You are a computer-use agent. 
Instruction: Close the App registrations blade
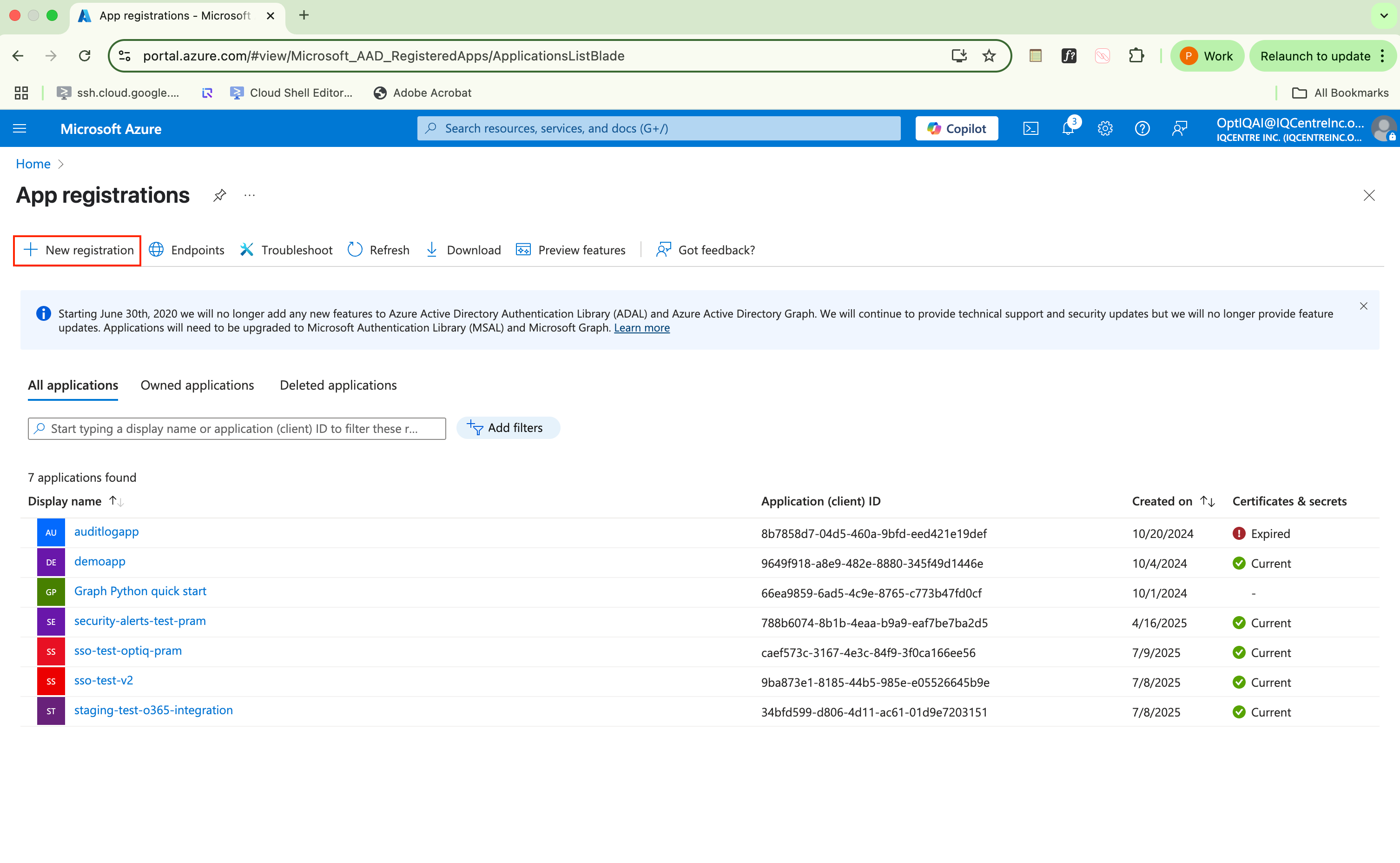coord(1368,195)
